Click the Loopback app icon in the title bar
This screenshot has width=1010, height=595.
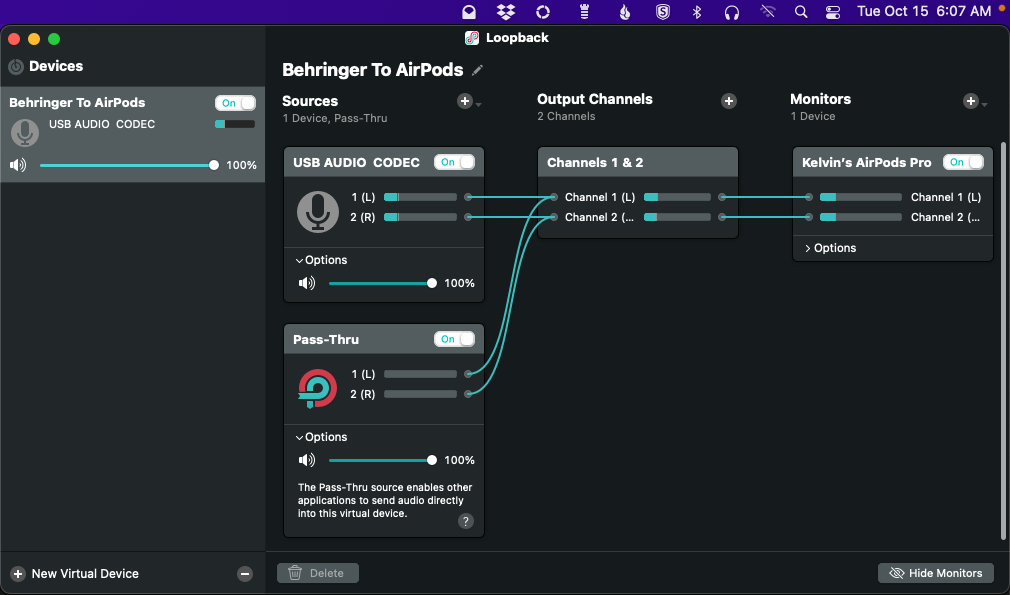point(472,38)
